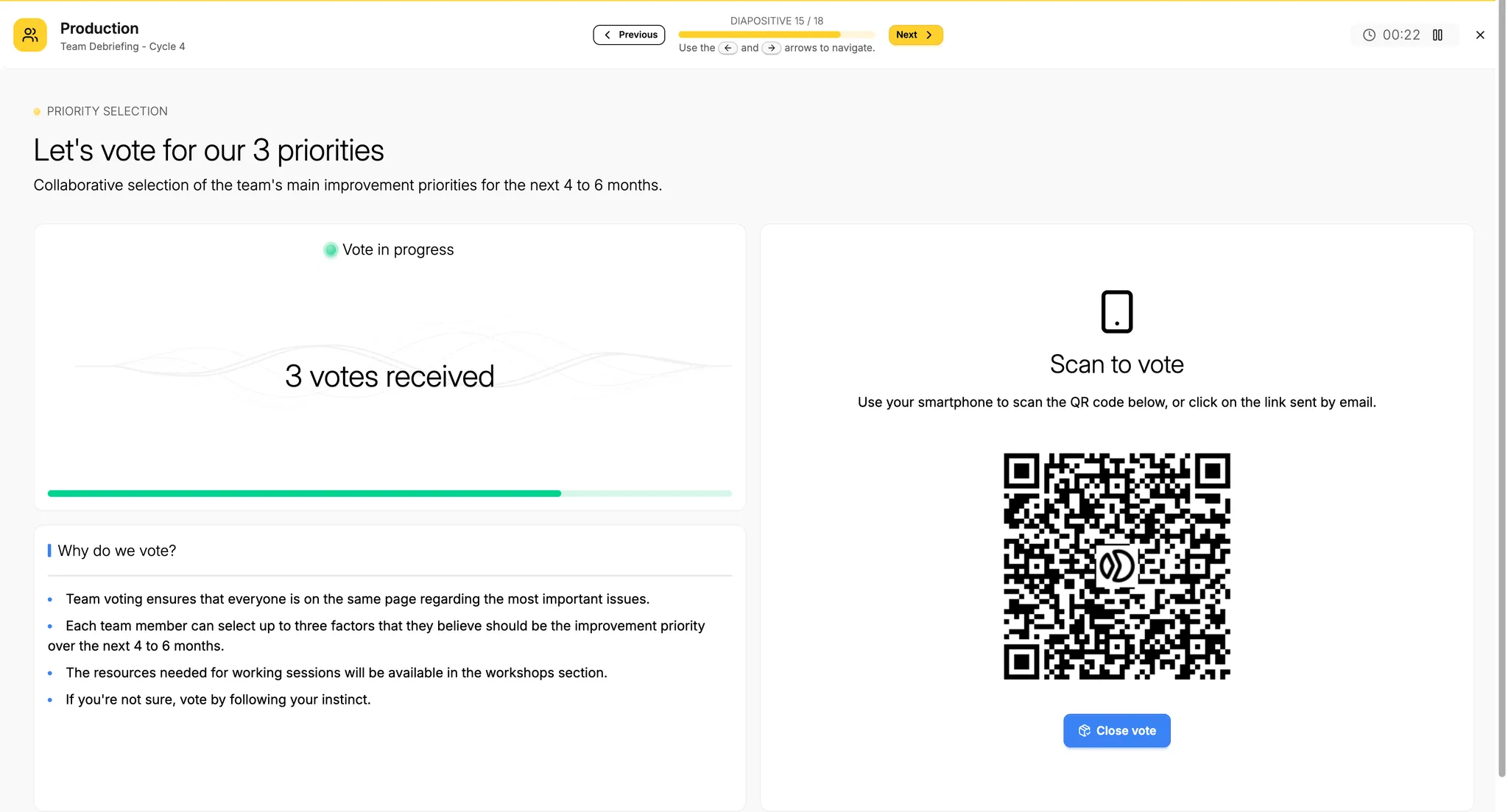The image size is (1508, 812).
Task: Click the 'Collaborative selection' description line
Action: (x=348, y=185)
